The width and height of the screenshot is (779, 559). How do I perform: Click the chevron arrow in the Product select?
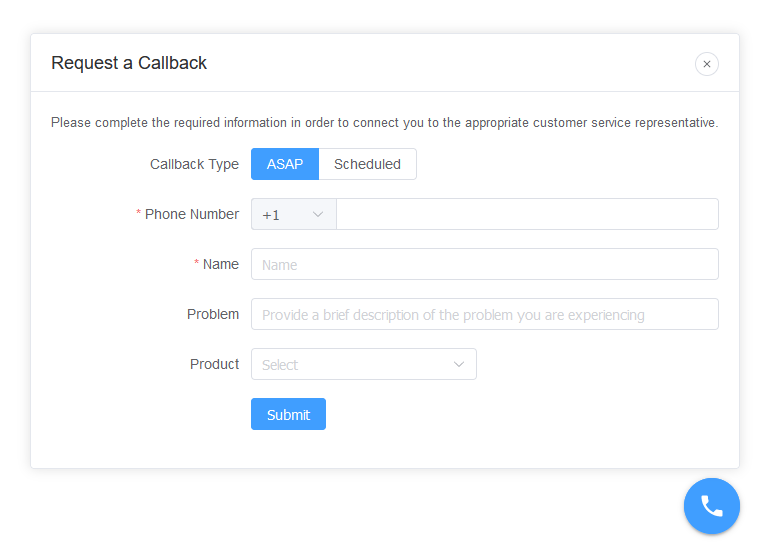459,365
